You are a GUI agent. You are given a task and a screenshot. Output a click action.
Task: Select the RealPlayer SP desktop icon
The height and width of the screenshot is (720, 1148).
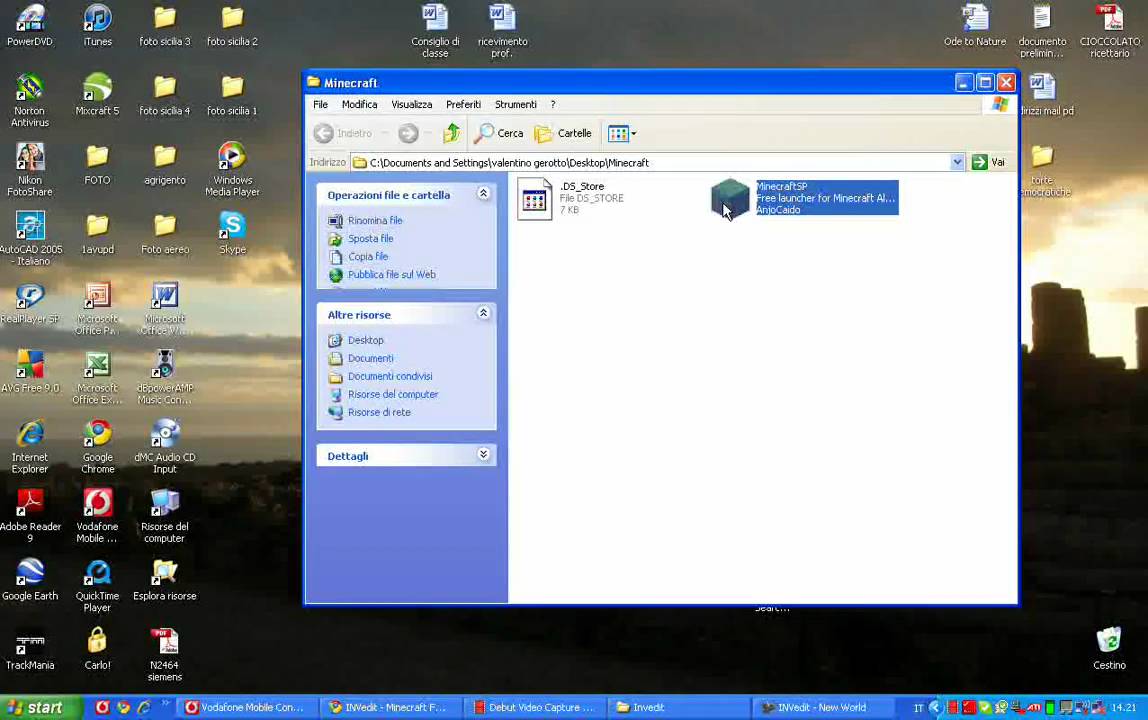[30, 303]
